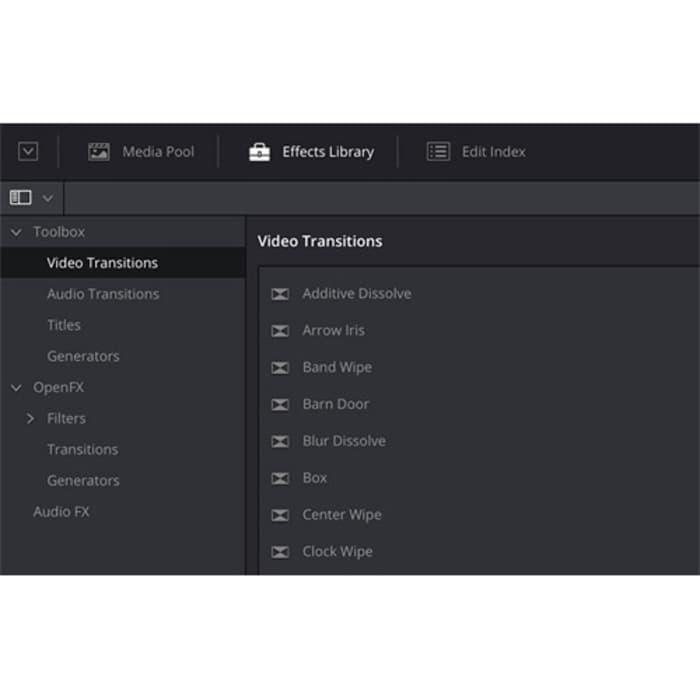Collapse the OpenFX tree section

coord(16,387)
